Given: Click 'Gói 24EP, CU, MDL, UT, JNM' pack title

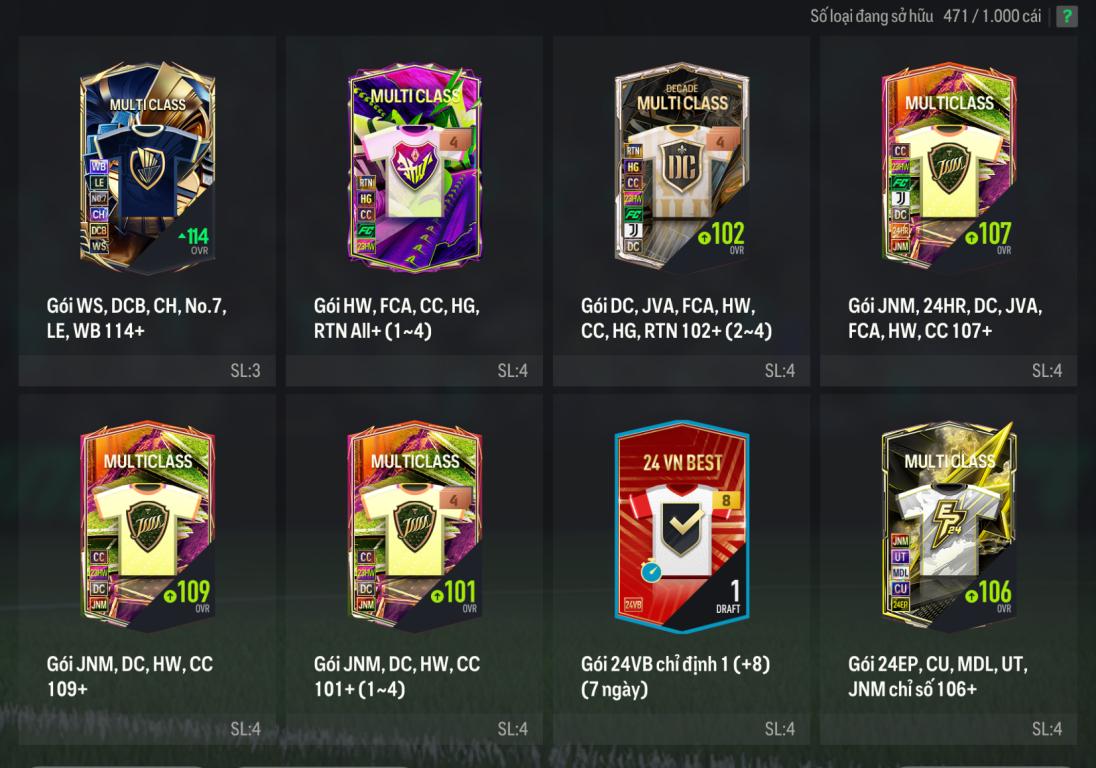Looking at the screenshot, I should [x=938, y=676].
